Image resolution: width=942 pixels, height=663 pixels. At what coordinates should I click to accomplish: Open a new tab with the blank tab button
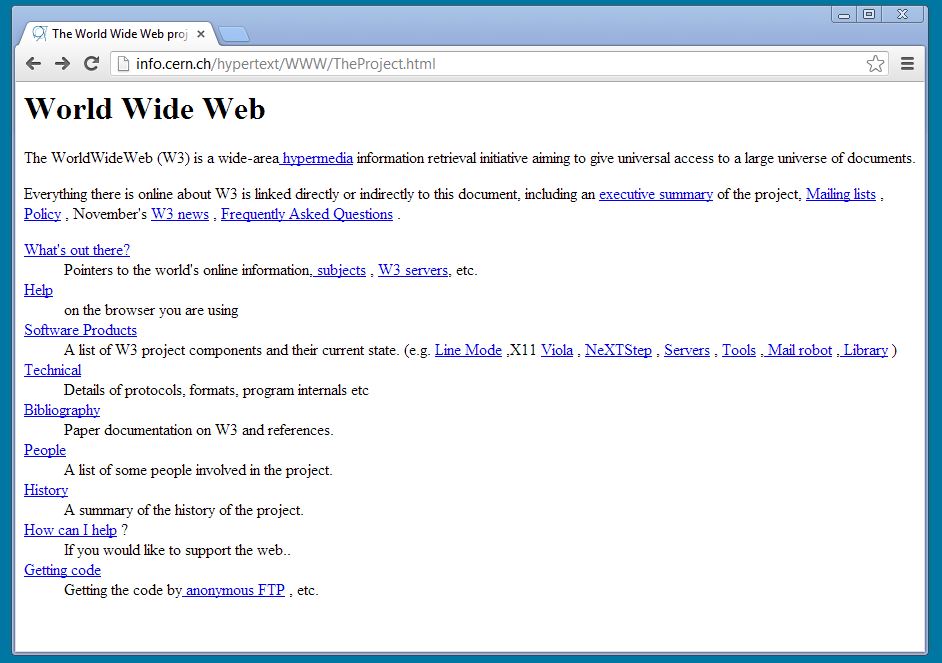click(234, 35)
